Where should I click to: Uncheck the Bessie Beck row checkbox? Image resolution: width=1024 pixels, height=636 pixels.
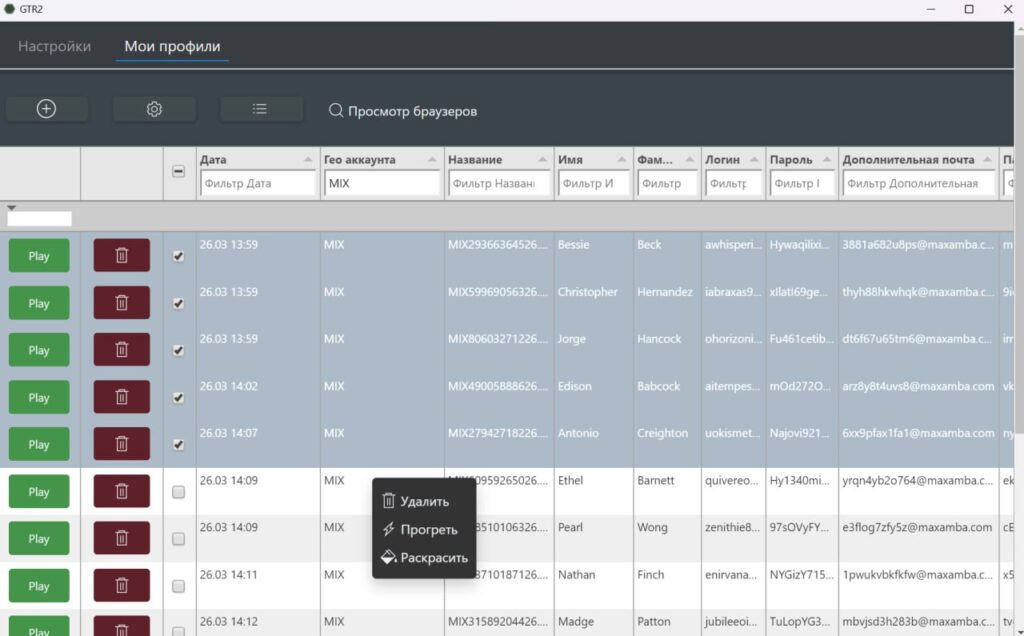(178, 256)
